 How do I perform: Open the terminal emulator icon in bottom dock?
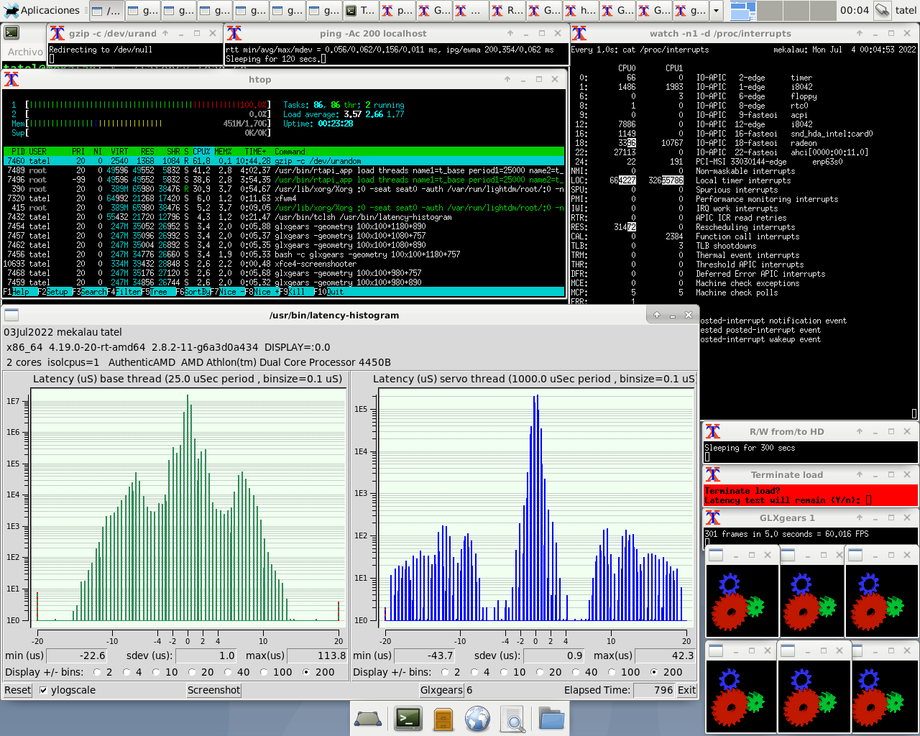coord(407,718)
